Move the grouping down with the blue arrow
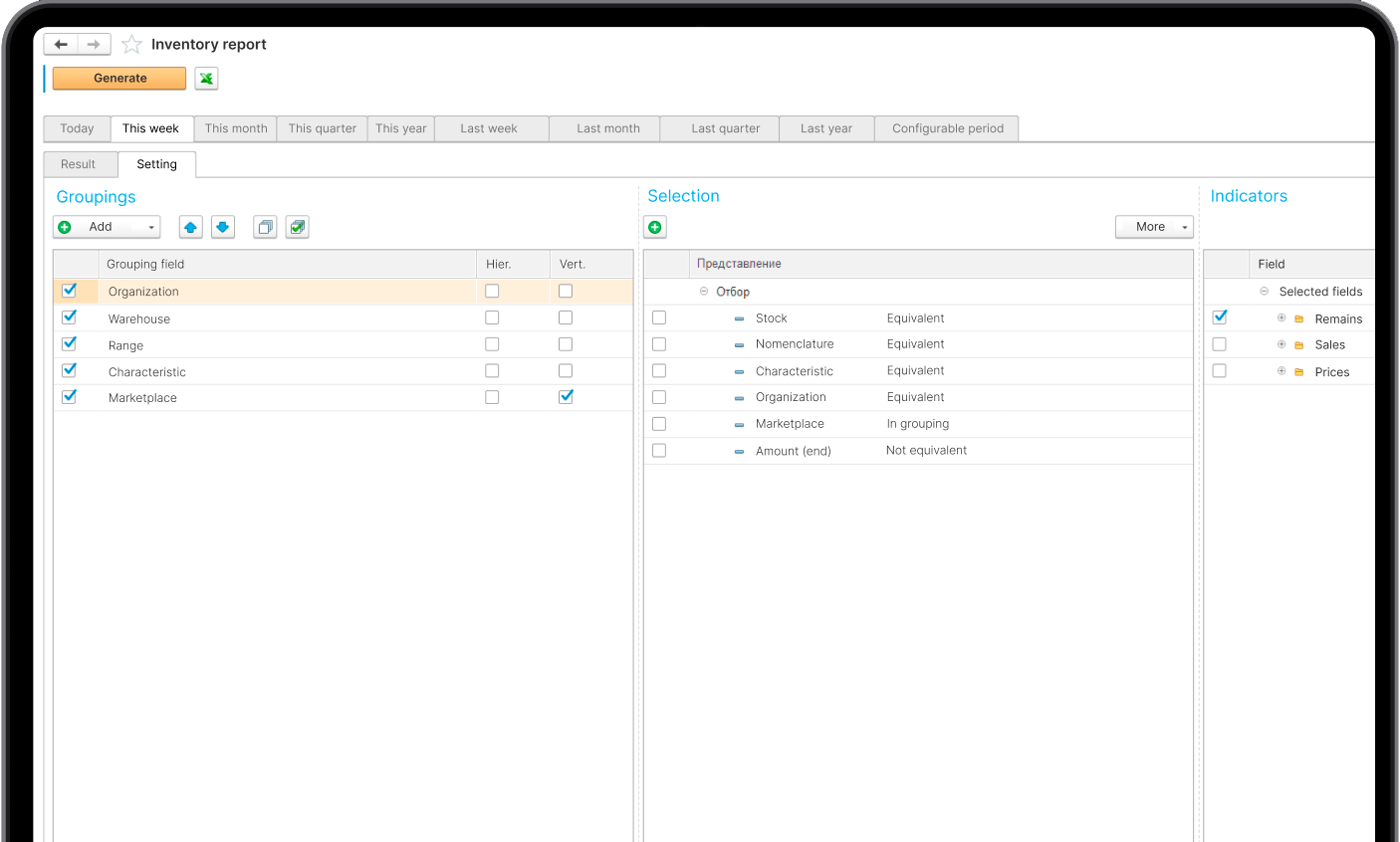 tap(223, 227)
